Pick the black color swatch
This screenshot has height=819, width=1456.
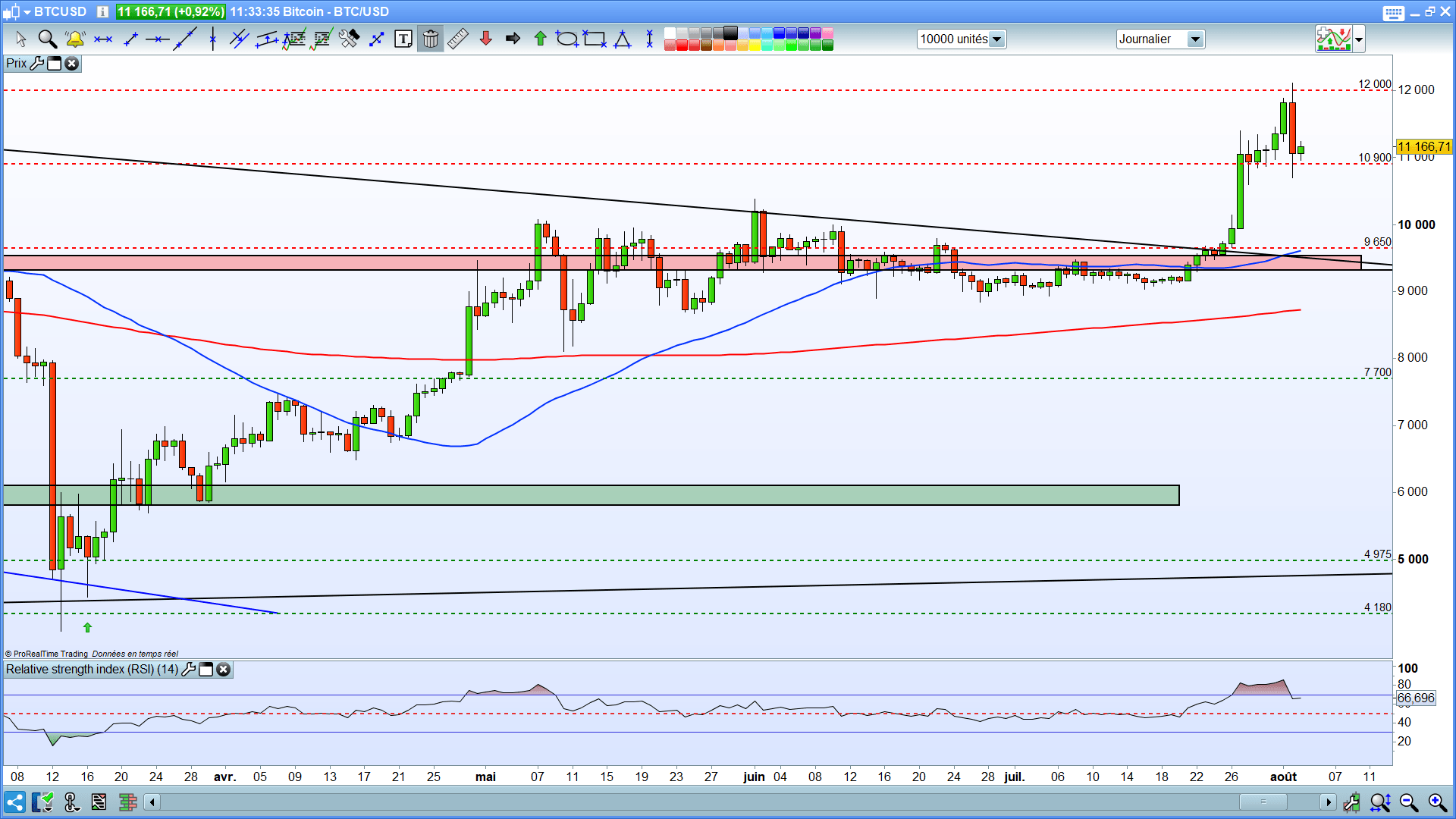point(730,33)
